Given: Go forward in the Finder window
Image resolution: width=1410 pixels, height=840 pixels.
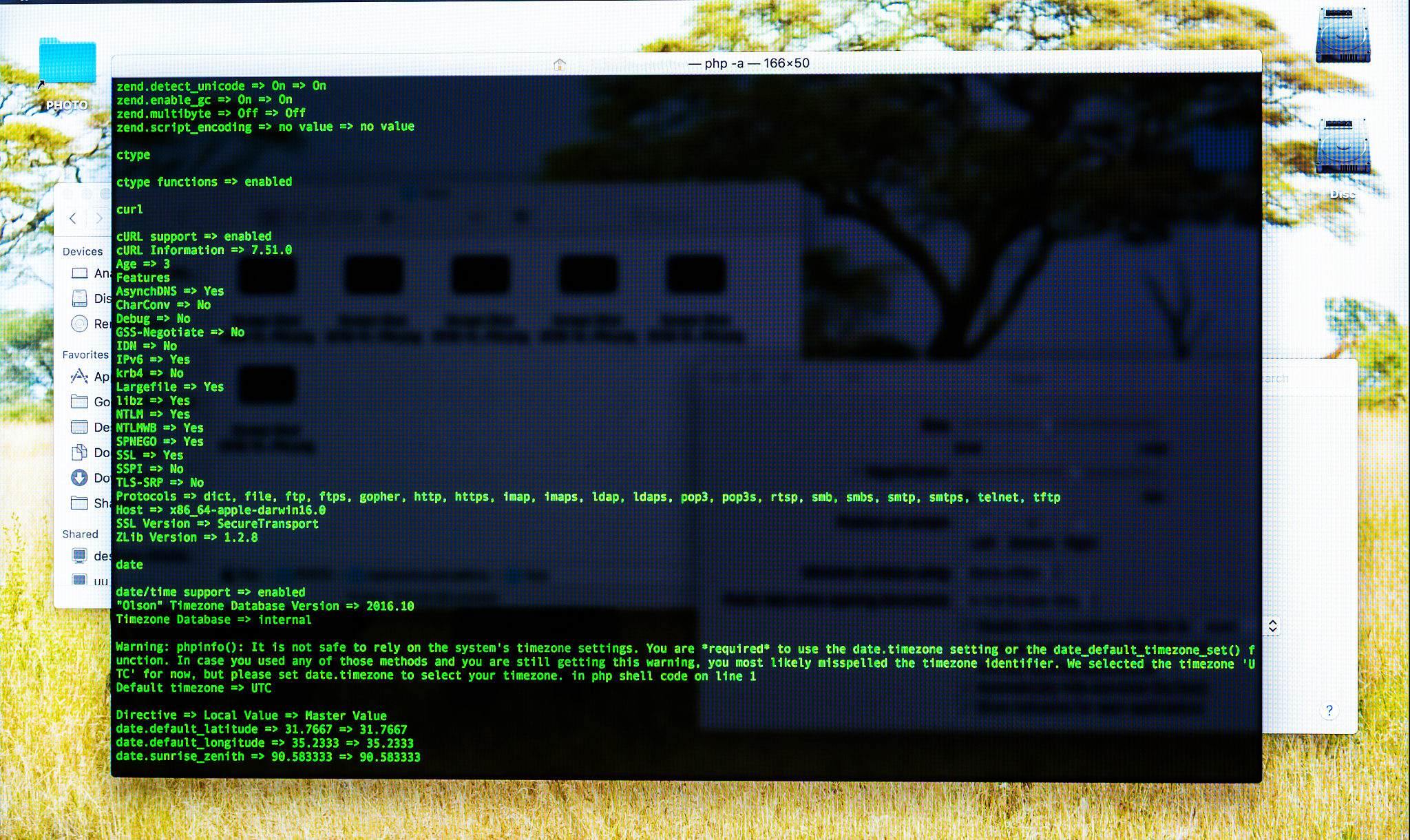Looking at the screenshot, I should (99, 218).
